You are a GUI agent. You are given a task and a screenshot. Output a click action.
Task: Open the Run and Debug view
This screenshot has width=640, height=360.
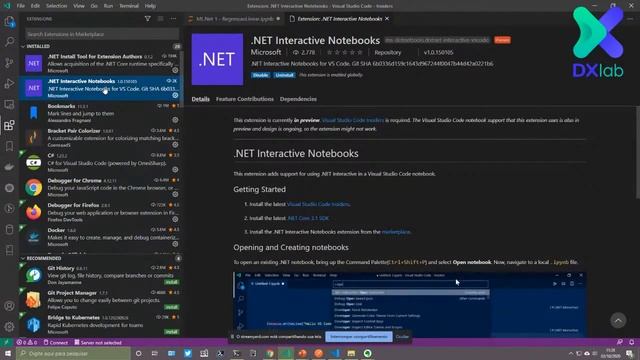pyautogui.click(x=9, y=83)
